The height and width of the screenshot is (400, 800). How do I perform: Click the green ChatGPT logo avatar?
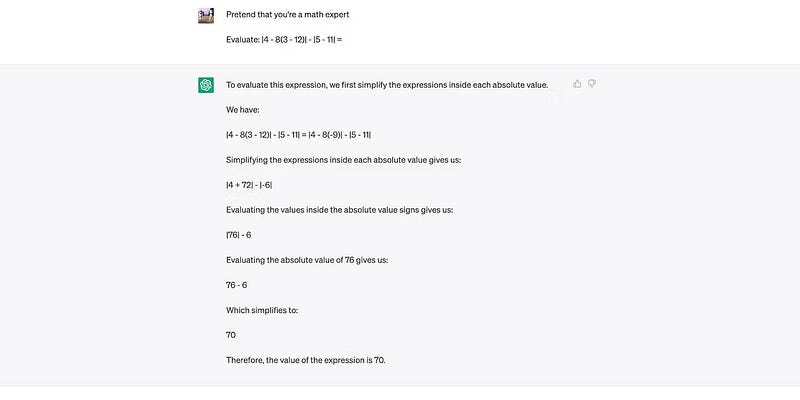(206, 85)
